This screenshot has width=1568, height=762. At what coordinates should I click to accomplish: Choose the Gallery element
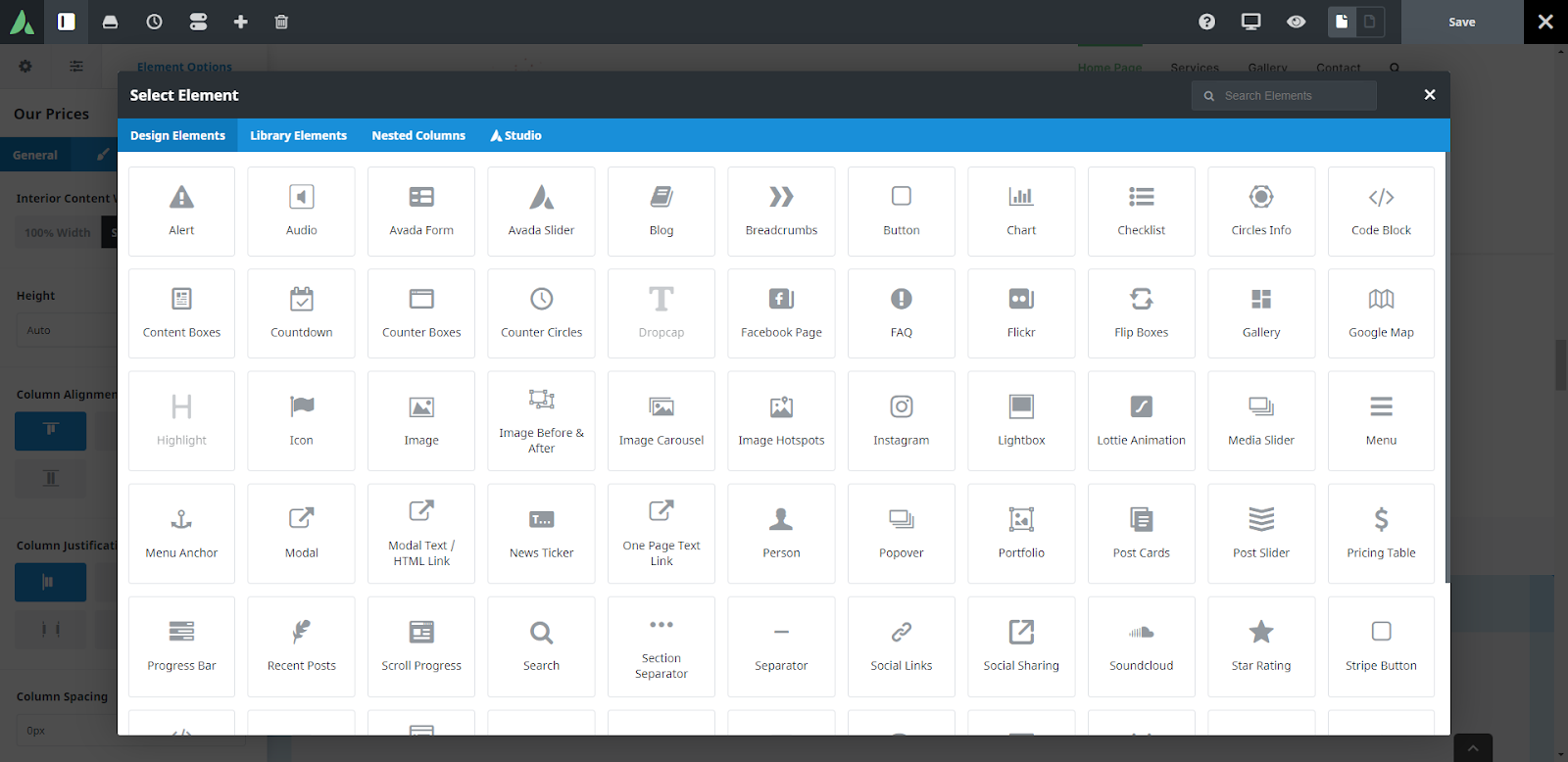(1261, 313)
